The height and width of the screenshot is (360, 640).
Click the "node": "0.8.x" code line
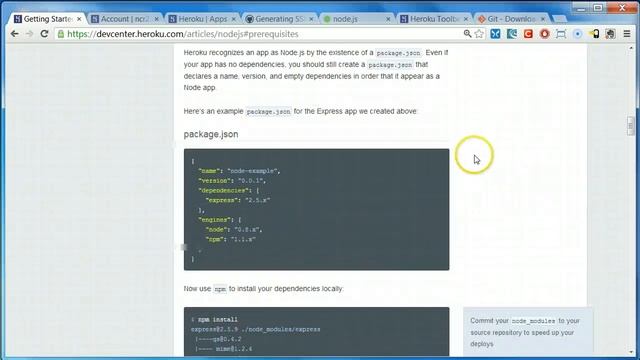pos(234,230)
